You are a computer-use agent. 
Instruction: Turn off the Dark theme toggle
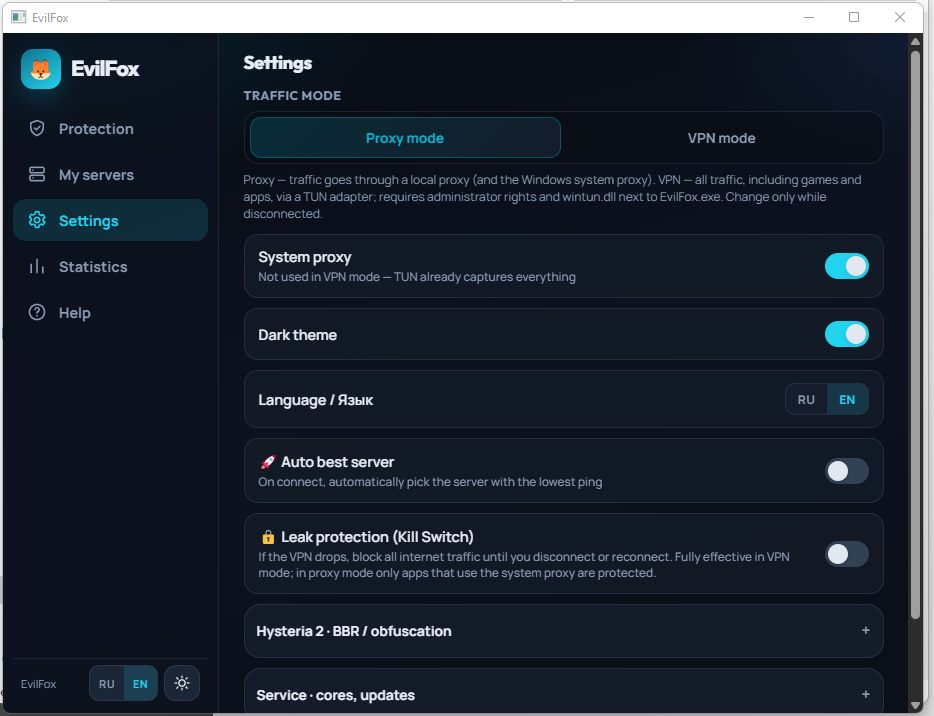click(846, 334)
